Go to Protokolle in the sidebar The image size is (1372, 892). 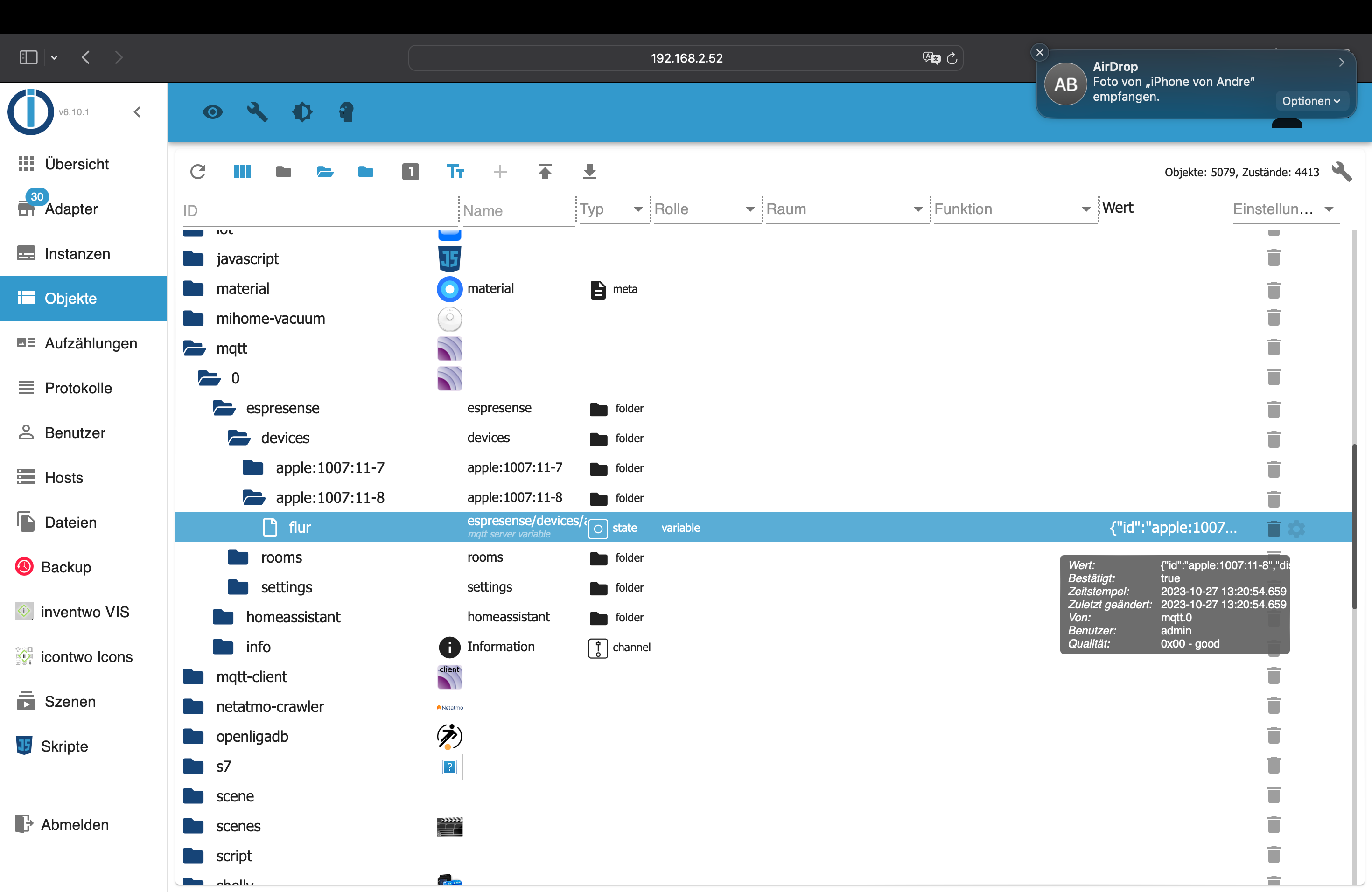[x=78, y=388]
